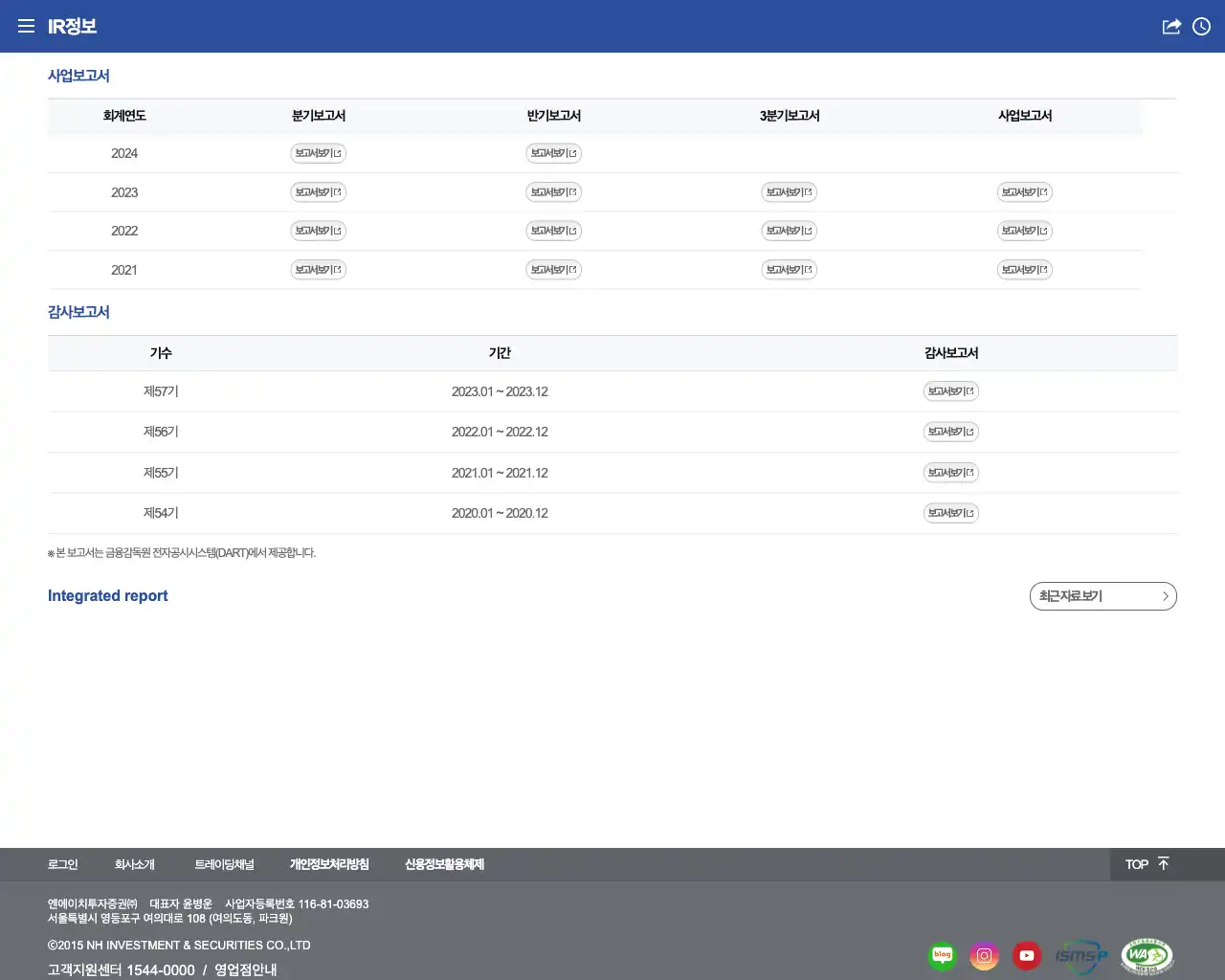View 제57기 audit report
This screenshot has height=980, width=1225.
pyautogui.click(x=951, y=391)
